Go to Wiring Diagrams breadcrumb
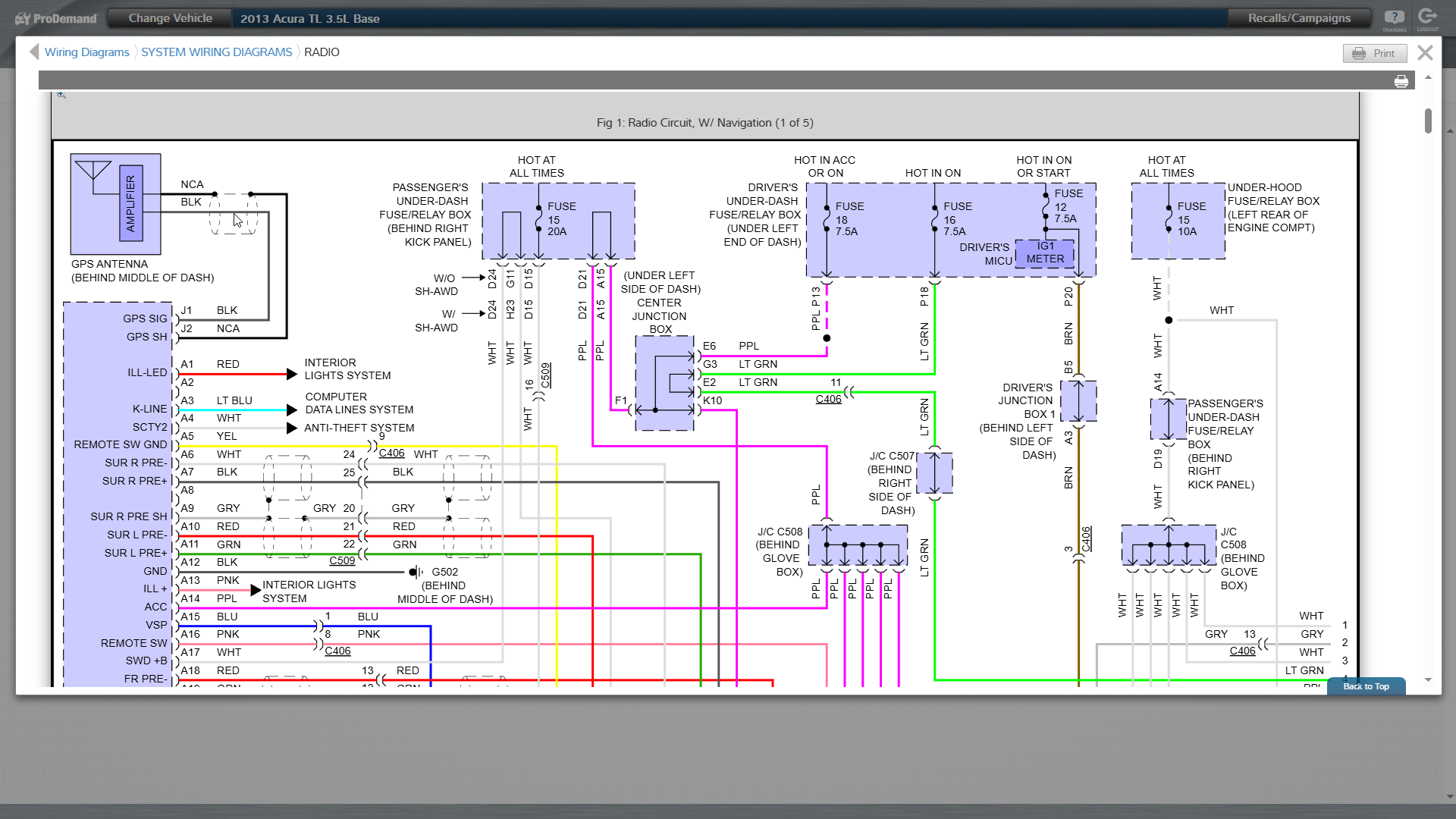Screen dimensions: 1456x819 pyautogui.click(x=86, y=52)
